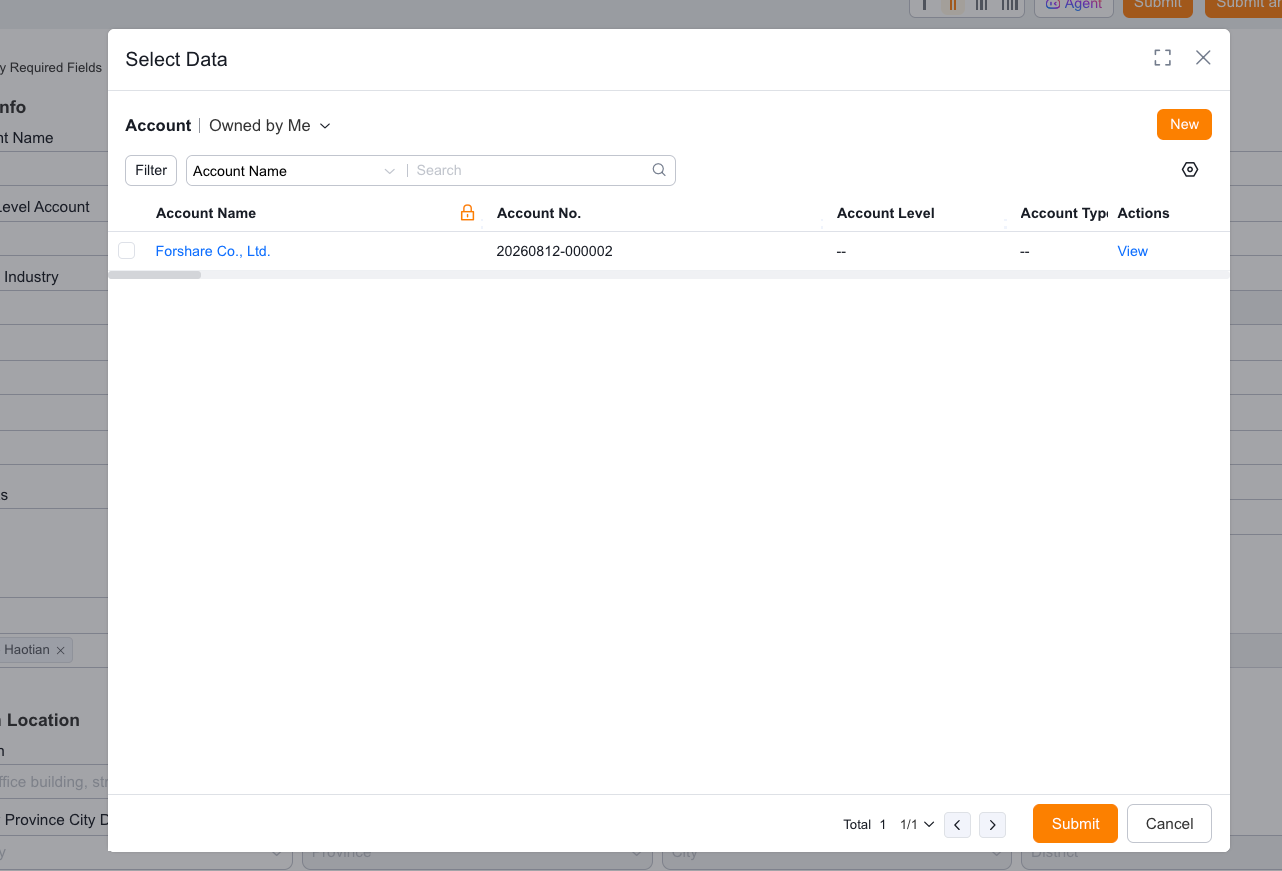Click the Agent button in background toolbar
The width and height of the screenshot is (1282, 871).
point(1073,6)
